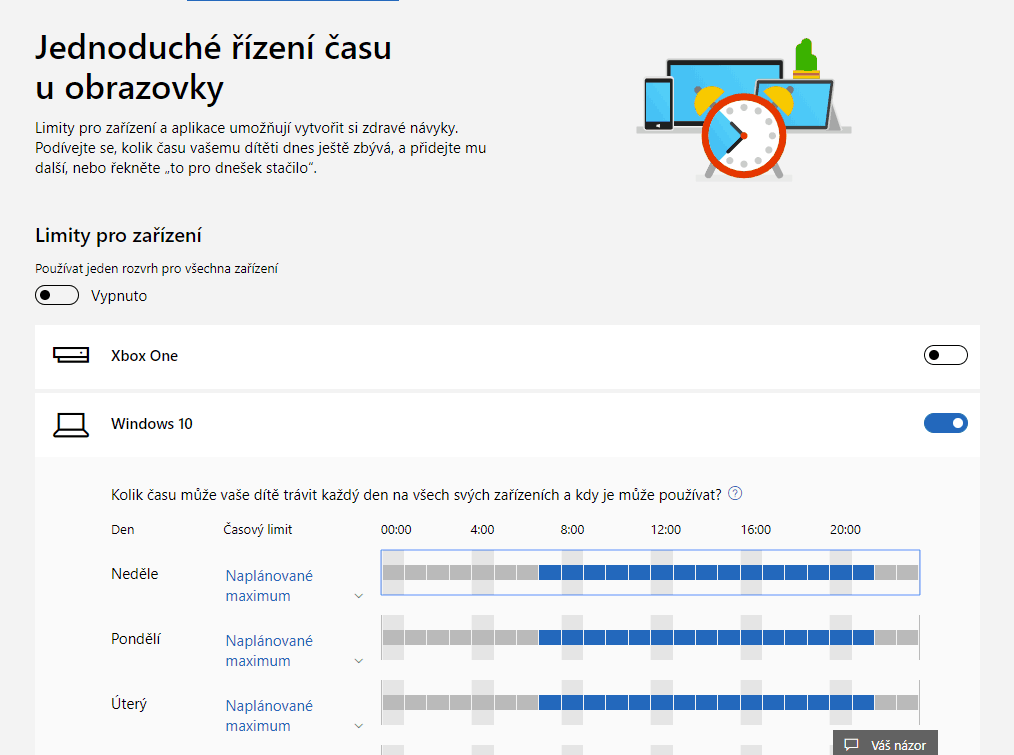Click the alarm clock illustration
The width and height of the screenshot is (1014, 755).
coord(741,135)
